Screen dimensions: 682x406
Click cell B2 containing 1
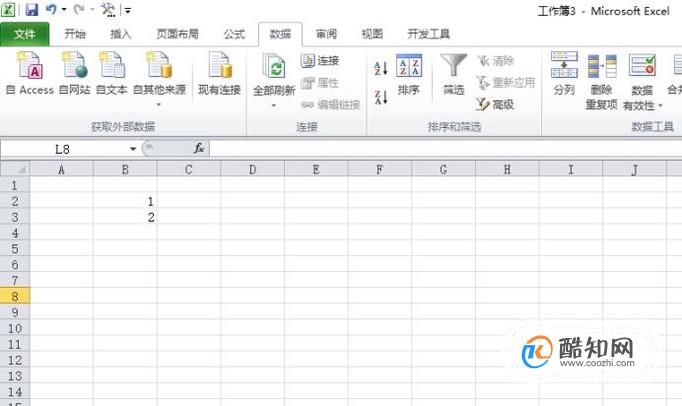125,201
